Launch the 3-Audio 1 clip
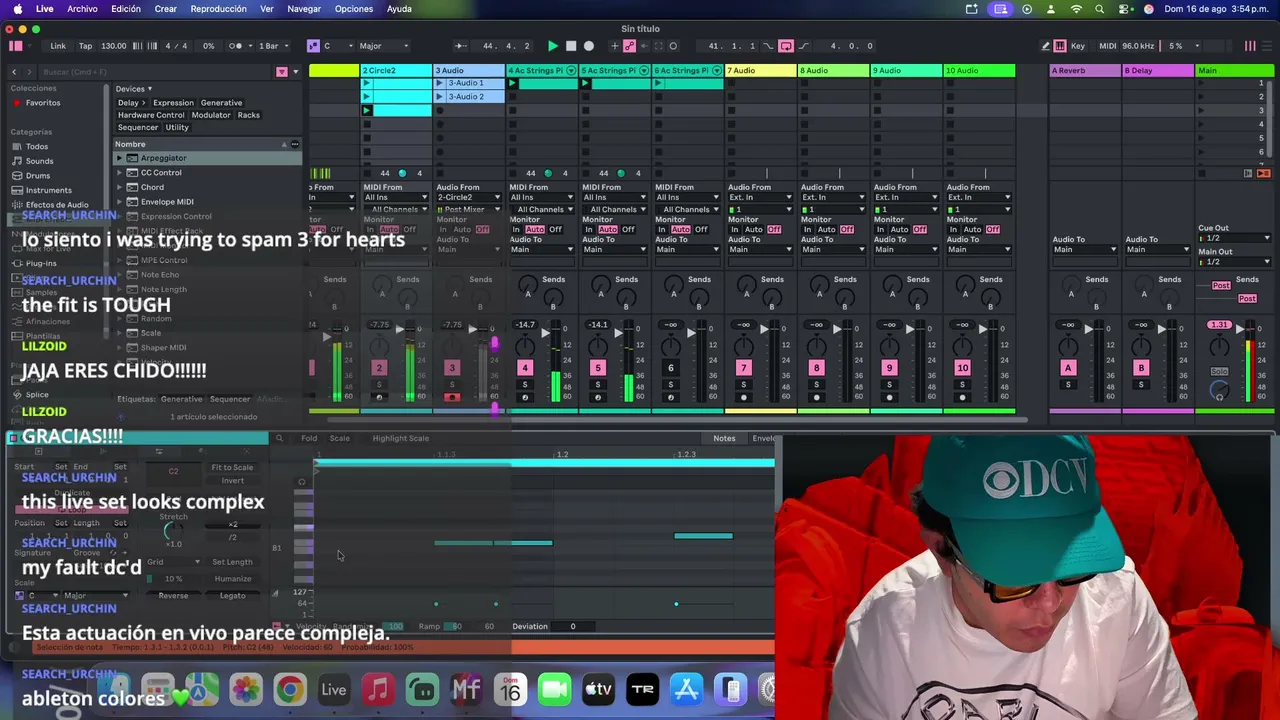This screenshot has width=1280, height=720. (440, 84)
